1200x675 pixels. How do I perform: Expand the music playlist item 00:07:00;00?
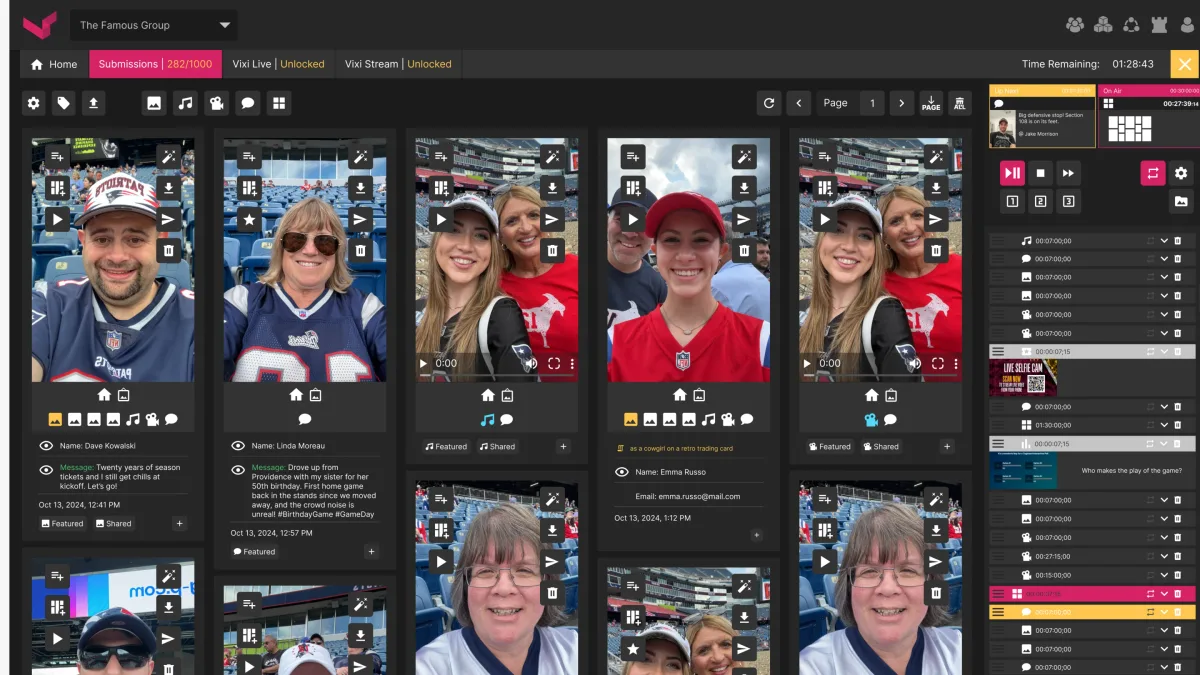pyautogui.click(x=1164, y=241)
